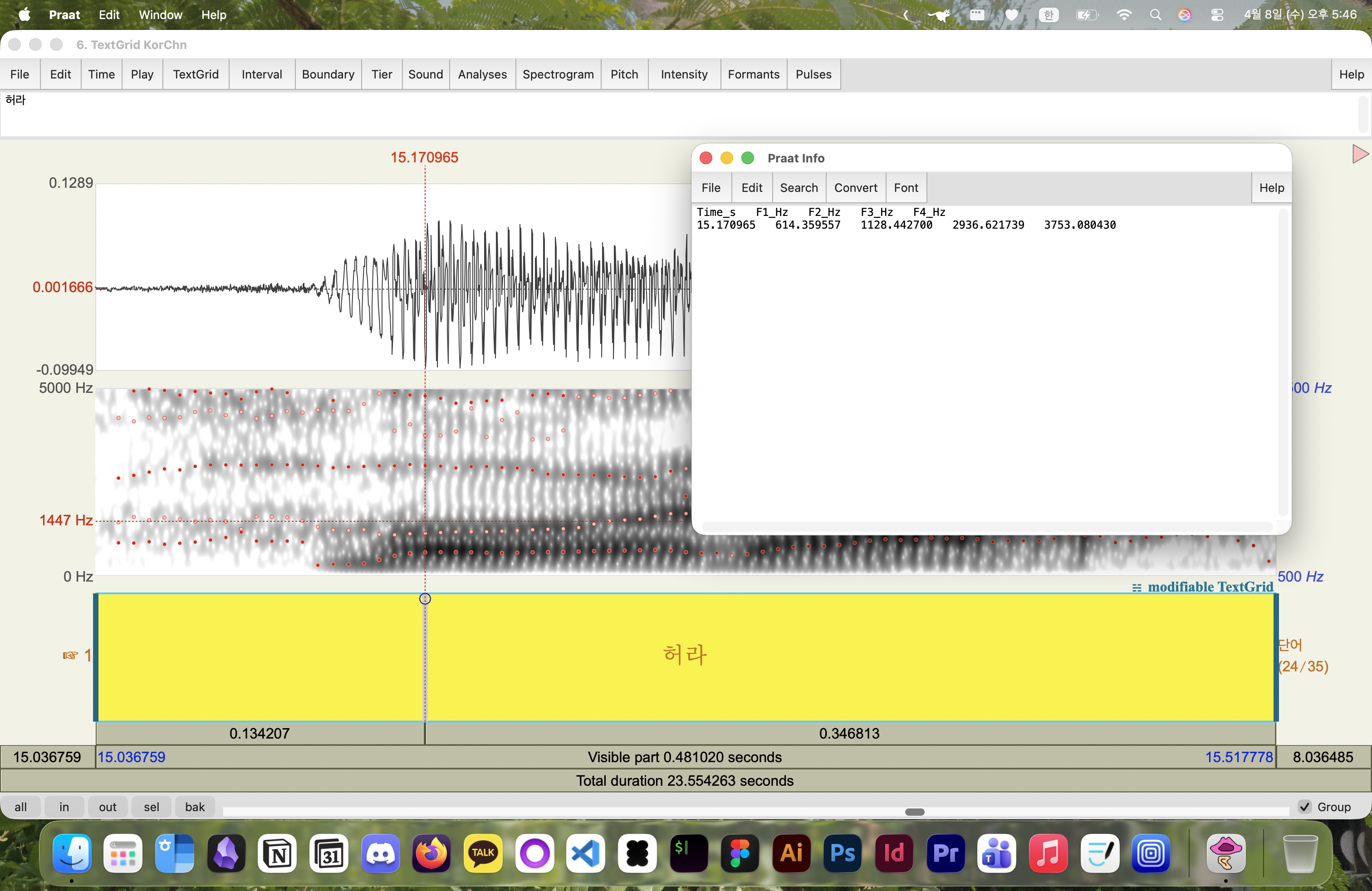
Task: Open Figma in the dock
Action: 740,853
